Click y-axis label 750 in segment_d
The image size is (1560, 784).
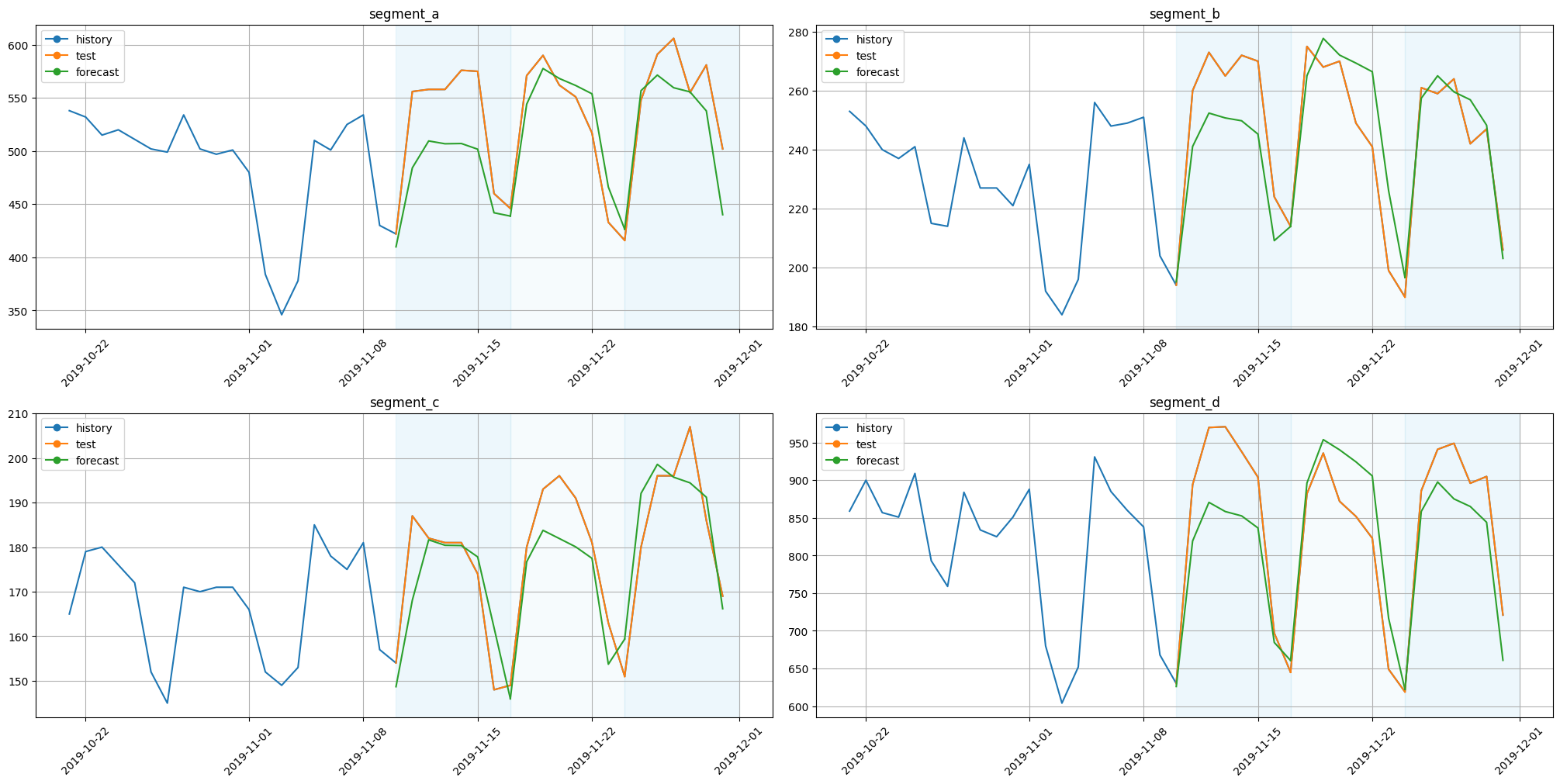click(x=799, y=594)
